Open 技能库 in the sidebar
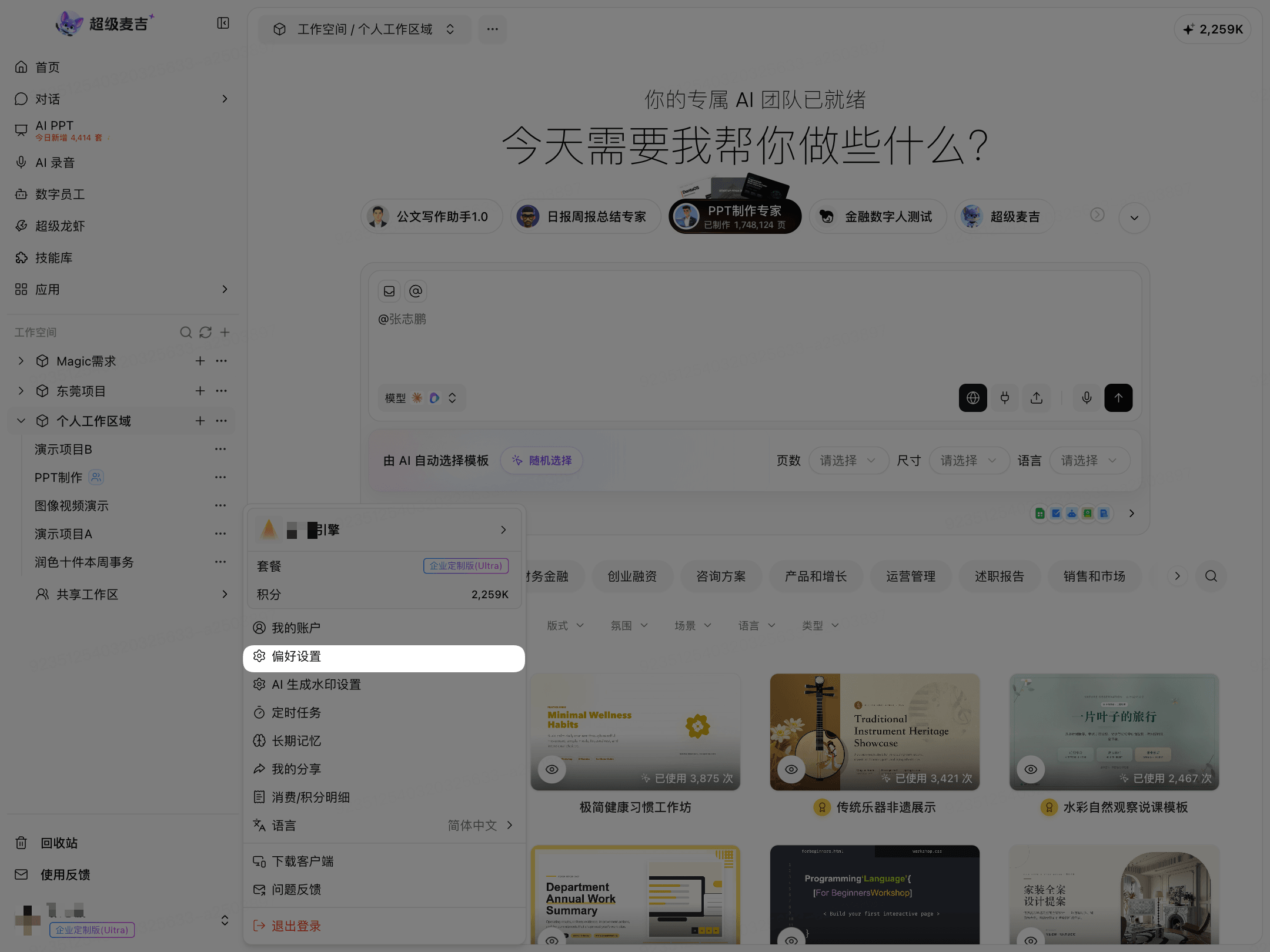 tap(54, 257)
